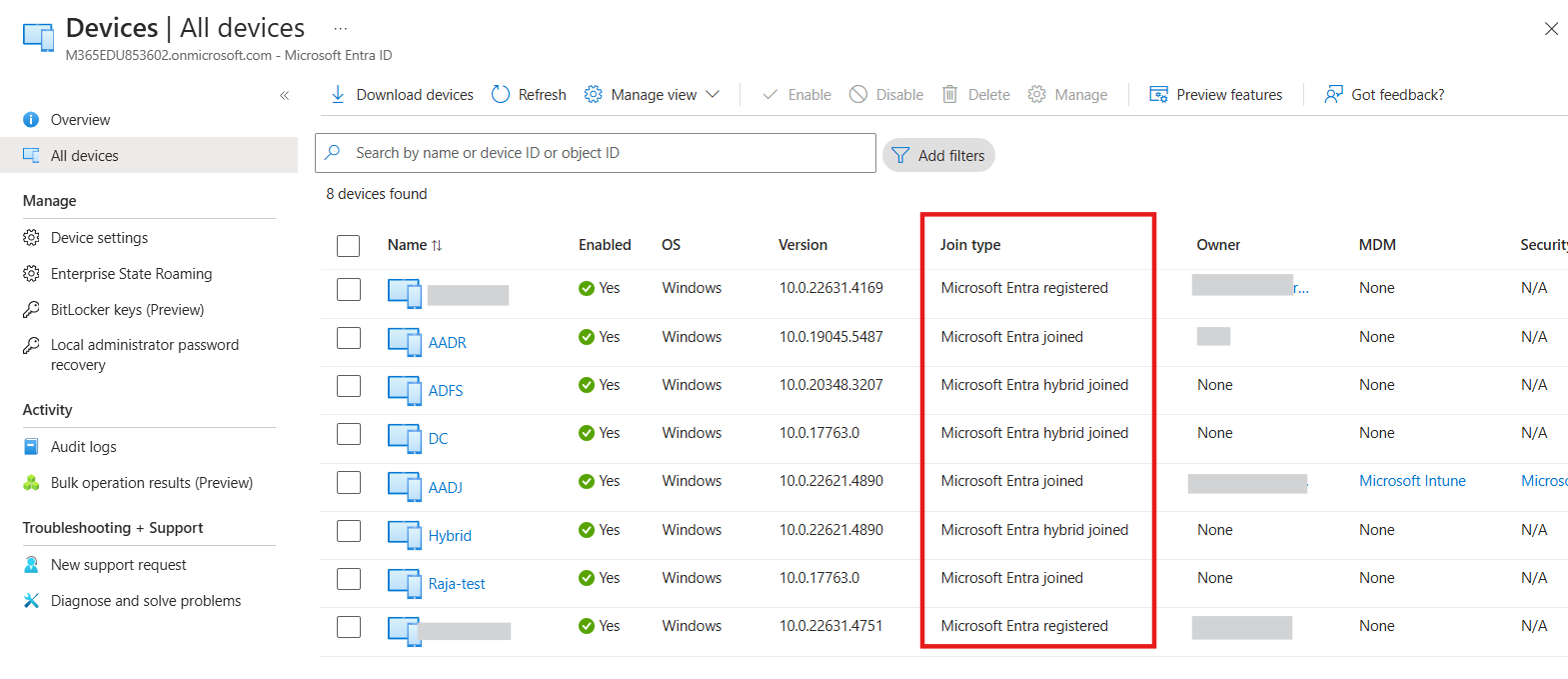The height and width of the screenshot is (679, 1568).
Task: Click the Enable toolbar button
Action: (796, 94)
